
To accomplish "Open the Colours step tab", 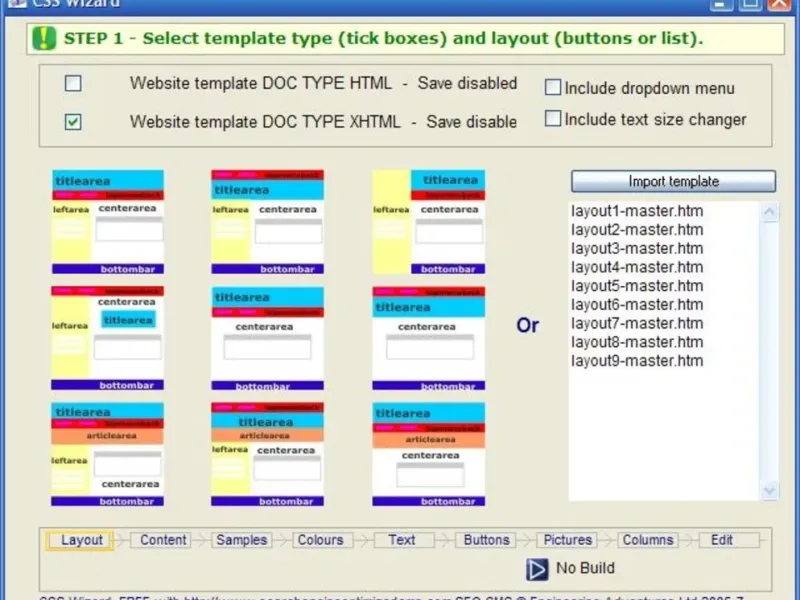I will [323, 540].
